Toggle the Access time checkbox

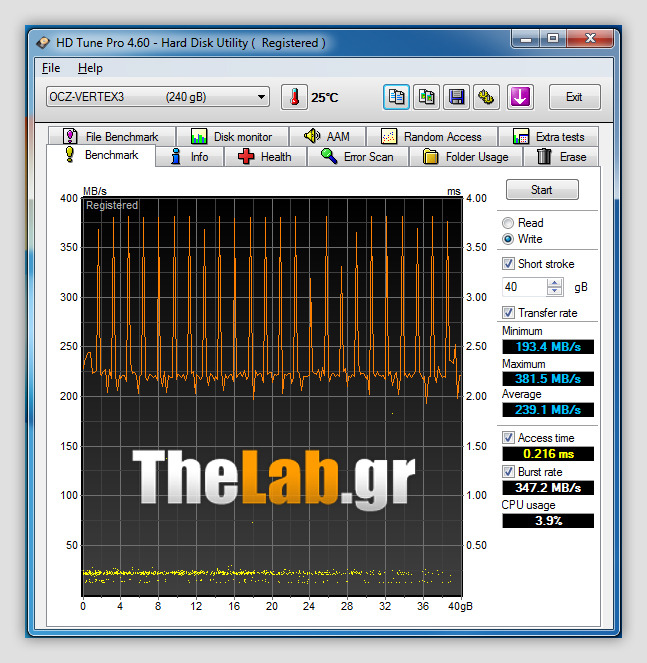508,438
